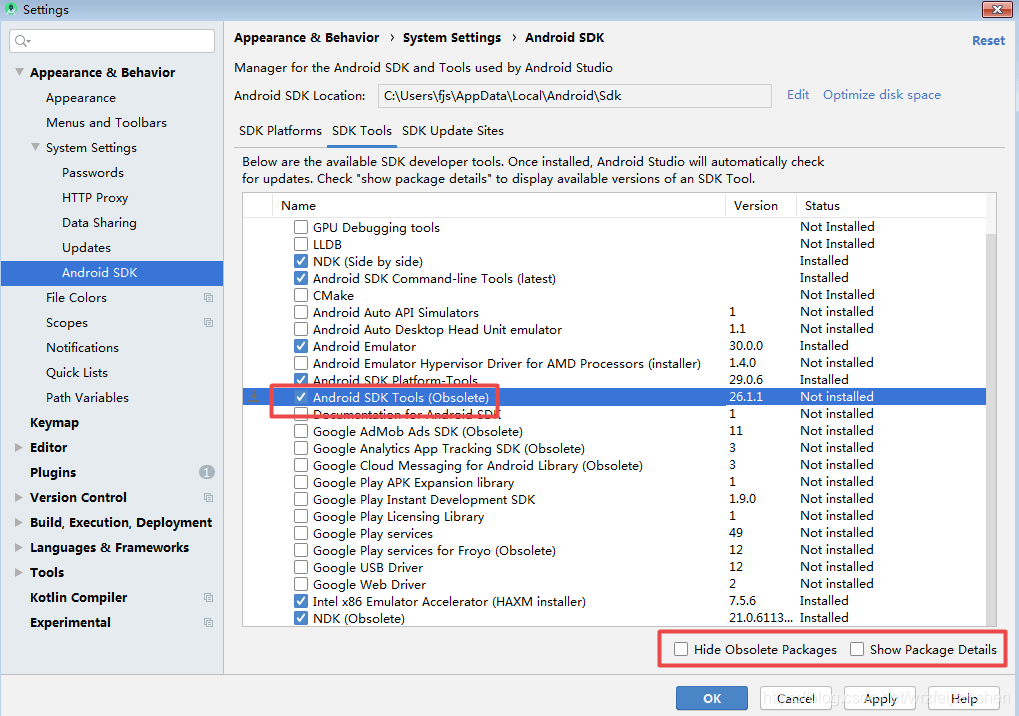This screenshot has height=716, width=1019.
Task: Select the SDK Tools tab
Action: [362, 131]
